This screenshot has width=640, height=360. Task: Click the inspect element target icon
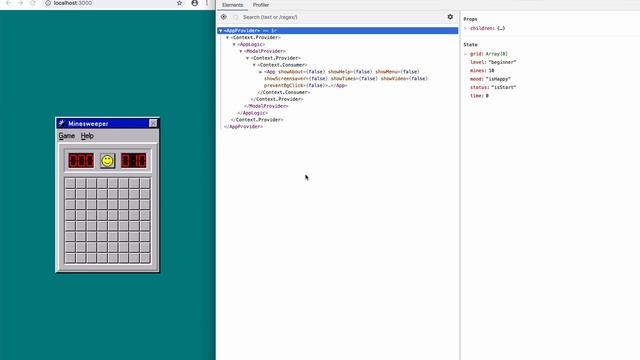[x=224, y=17]
